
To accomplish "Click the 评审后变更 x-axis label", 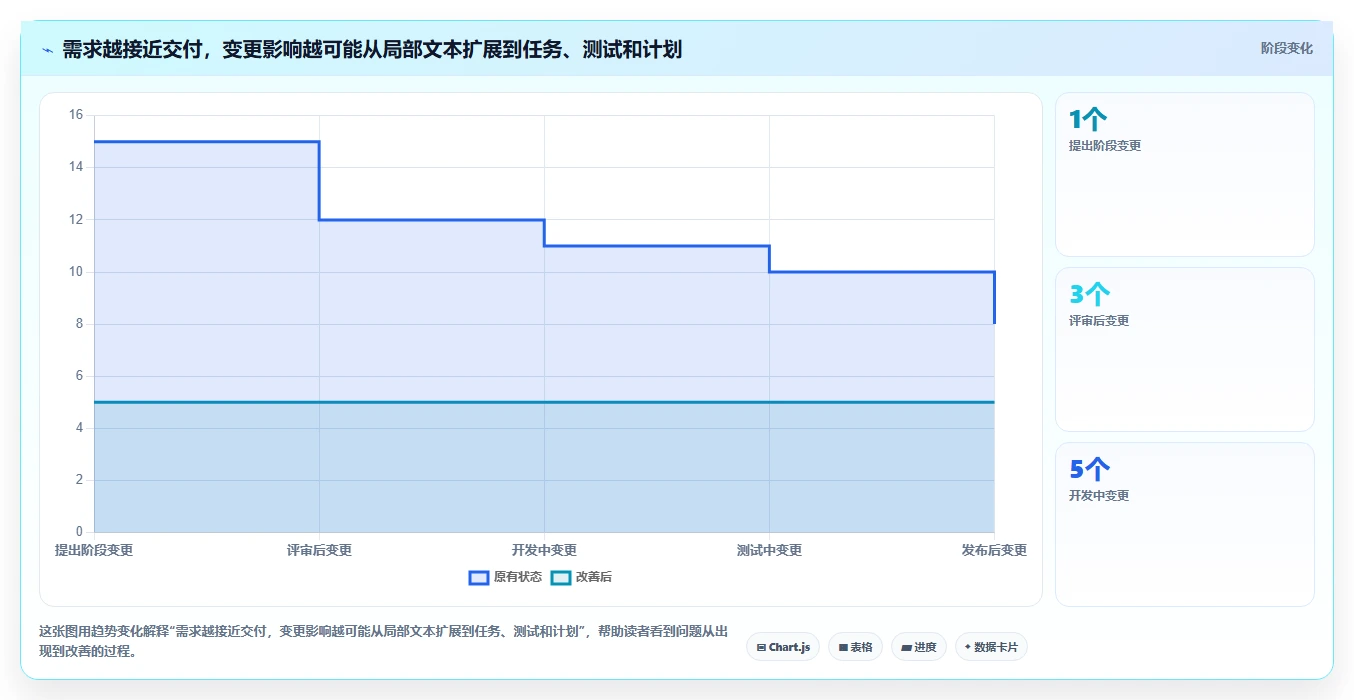I will coord(319,550).
